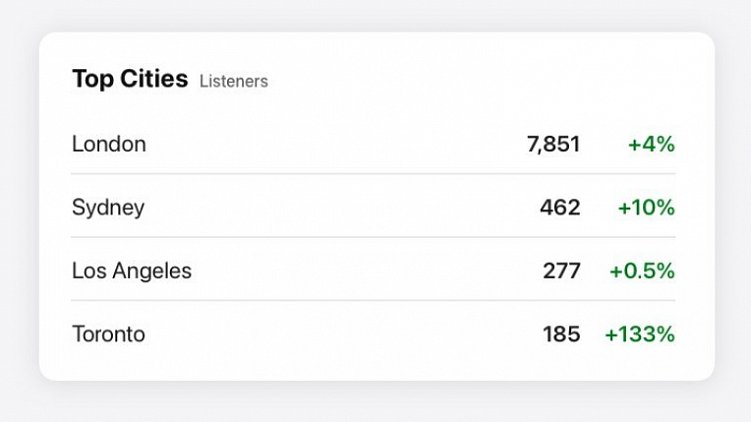Click the divider line between London and Sydney

(373, 174)
